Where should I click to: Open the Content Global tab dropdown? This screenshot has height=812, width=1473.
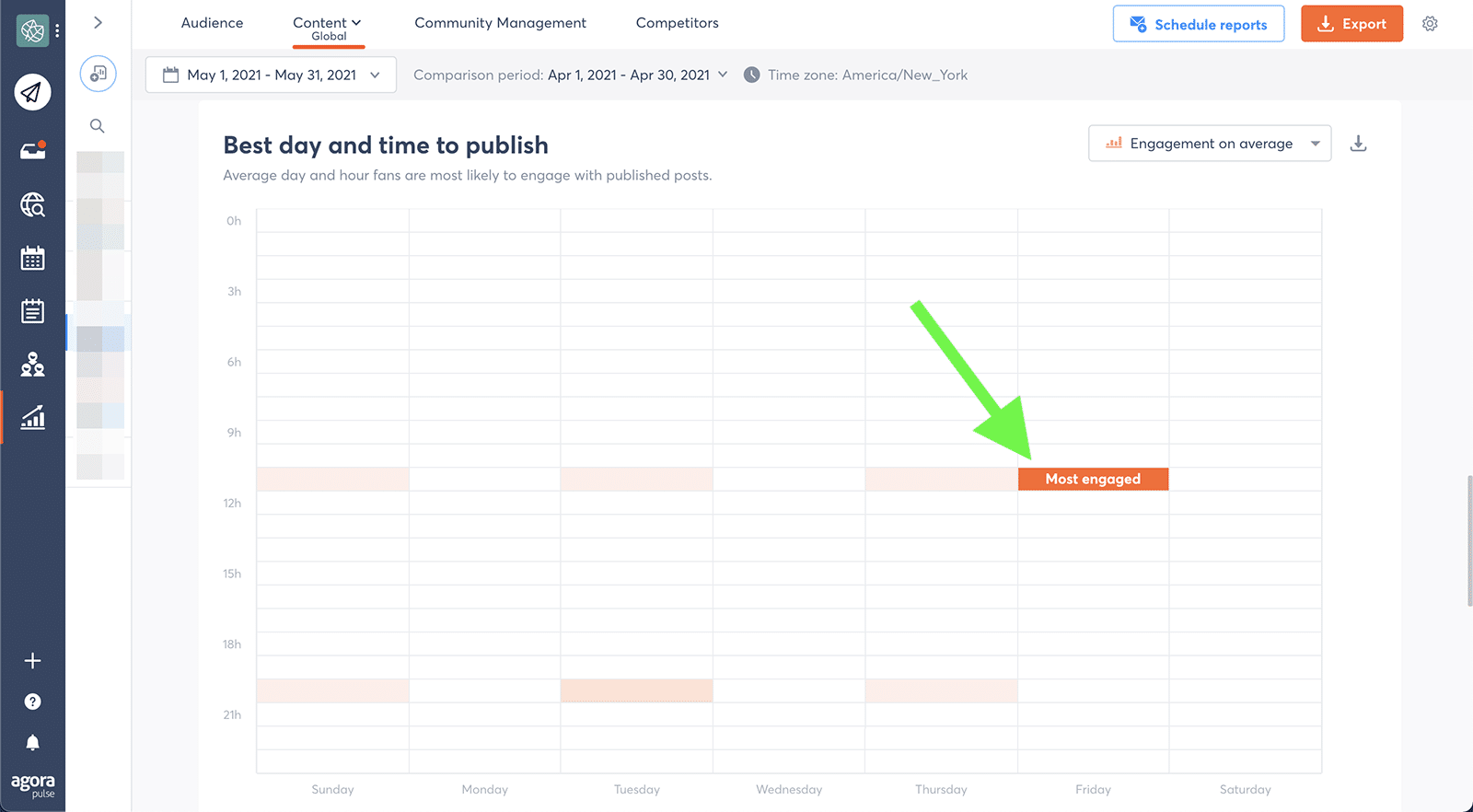coord(328,28)
